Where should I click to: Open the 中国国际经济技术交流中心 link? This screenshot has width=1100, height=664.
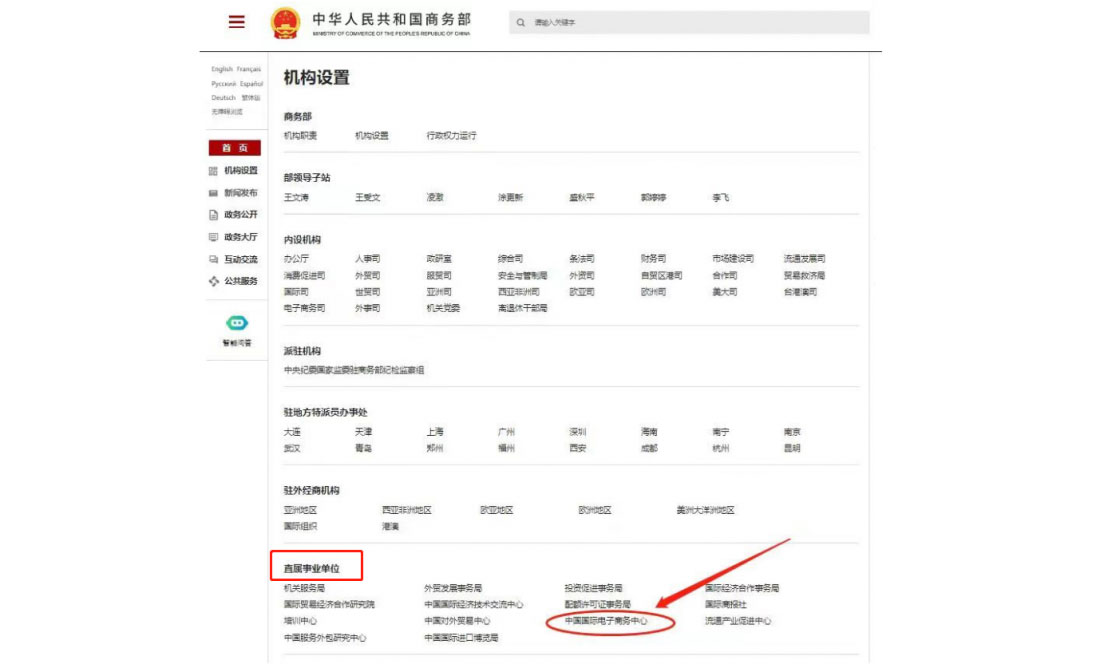coord(474,604)
